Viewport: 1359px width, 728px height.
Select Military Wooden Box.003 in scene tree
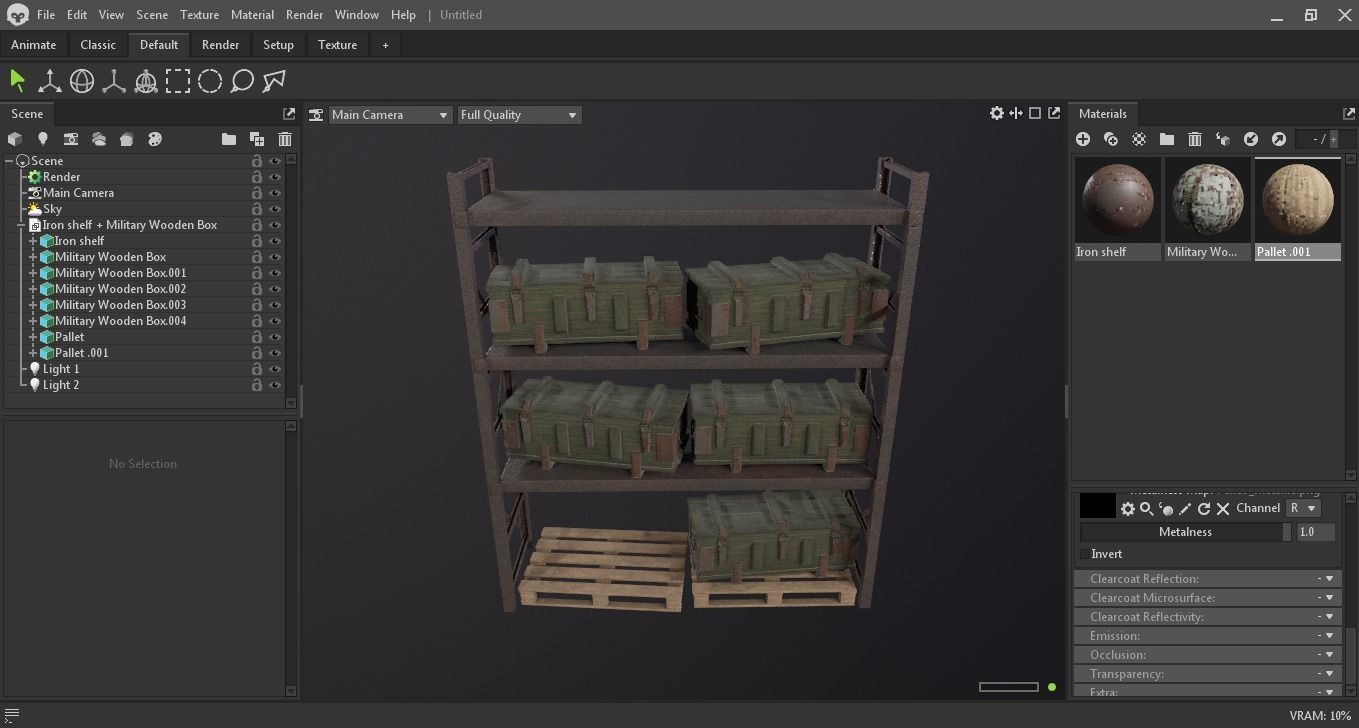[x=120, y=305]
